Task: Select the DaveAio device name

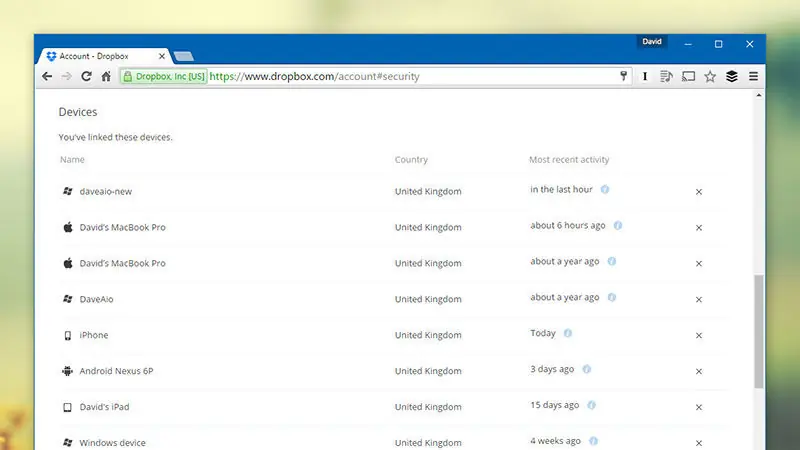Action: pos(96,299)
